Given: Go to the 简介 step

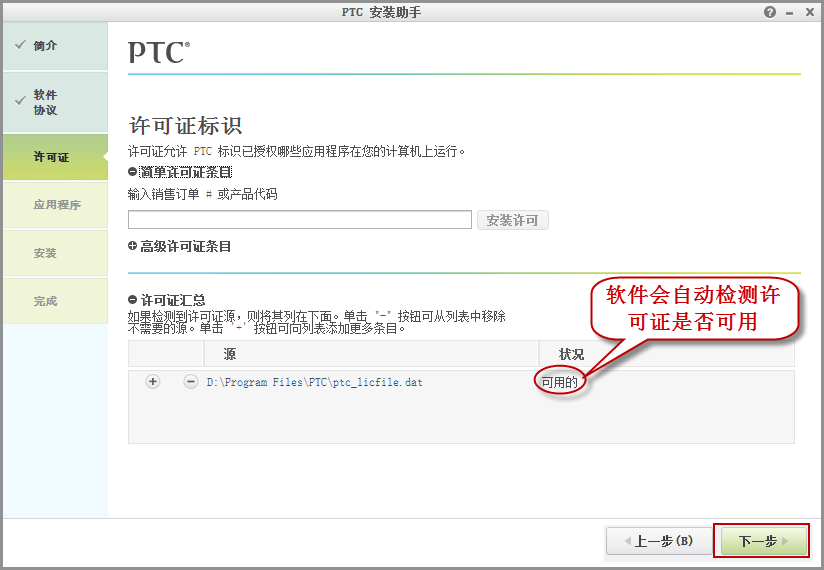Looking at the screenshot, I should [55, 46].
